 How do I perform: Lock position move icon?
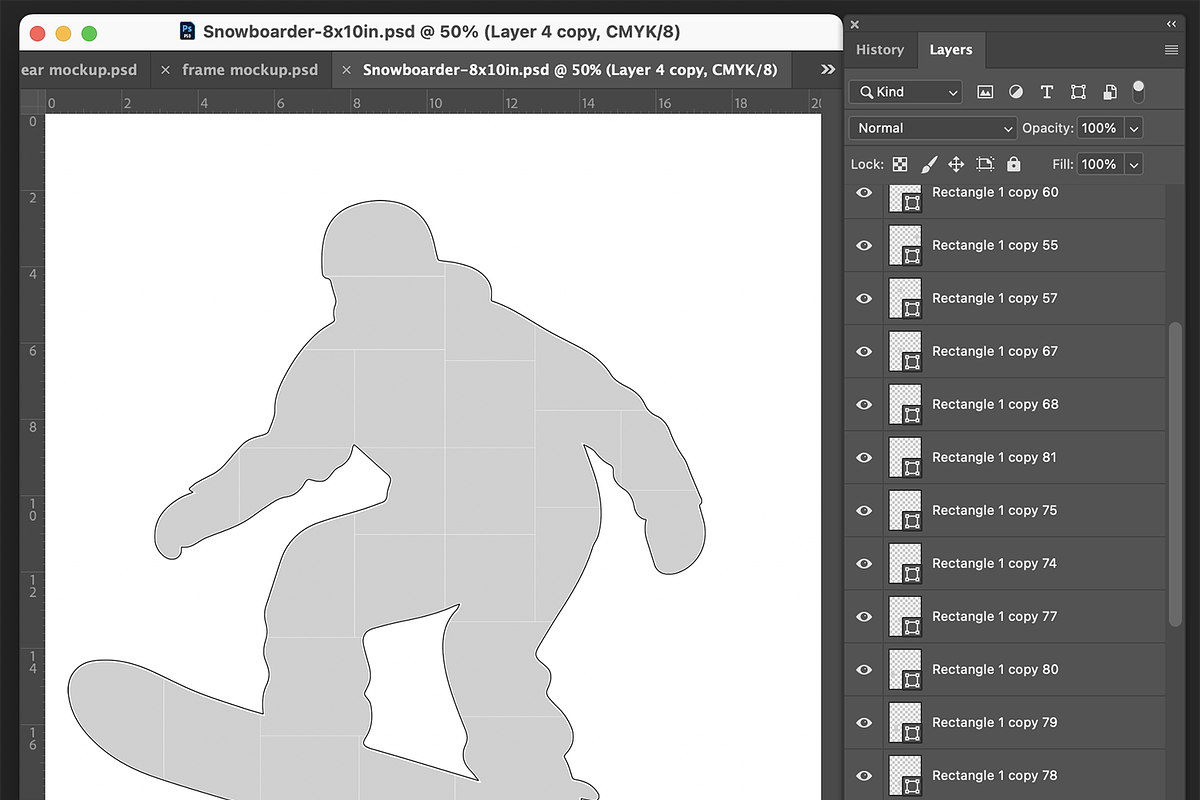tap(956, 164)
